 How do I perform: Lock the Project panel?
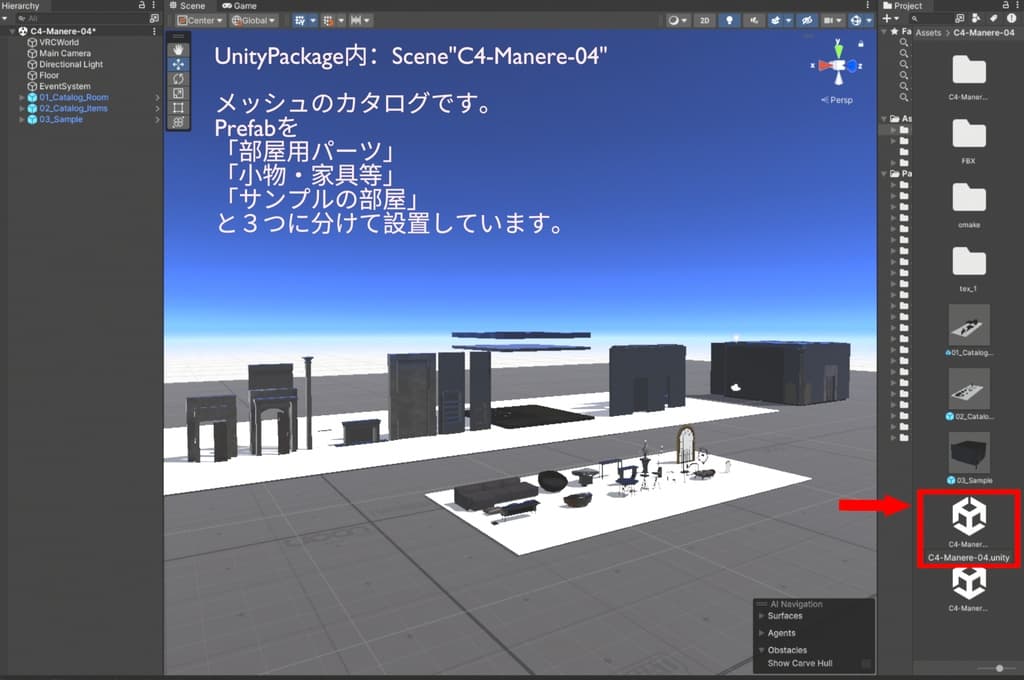[x=1006, y=5]
